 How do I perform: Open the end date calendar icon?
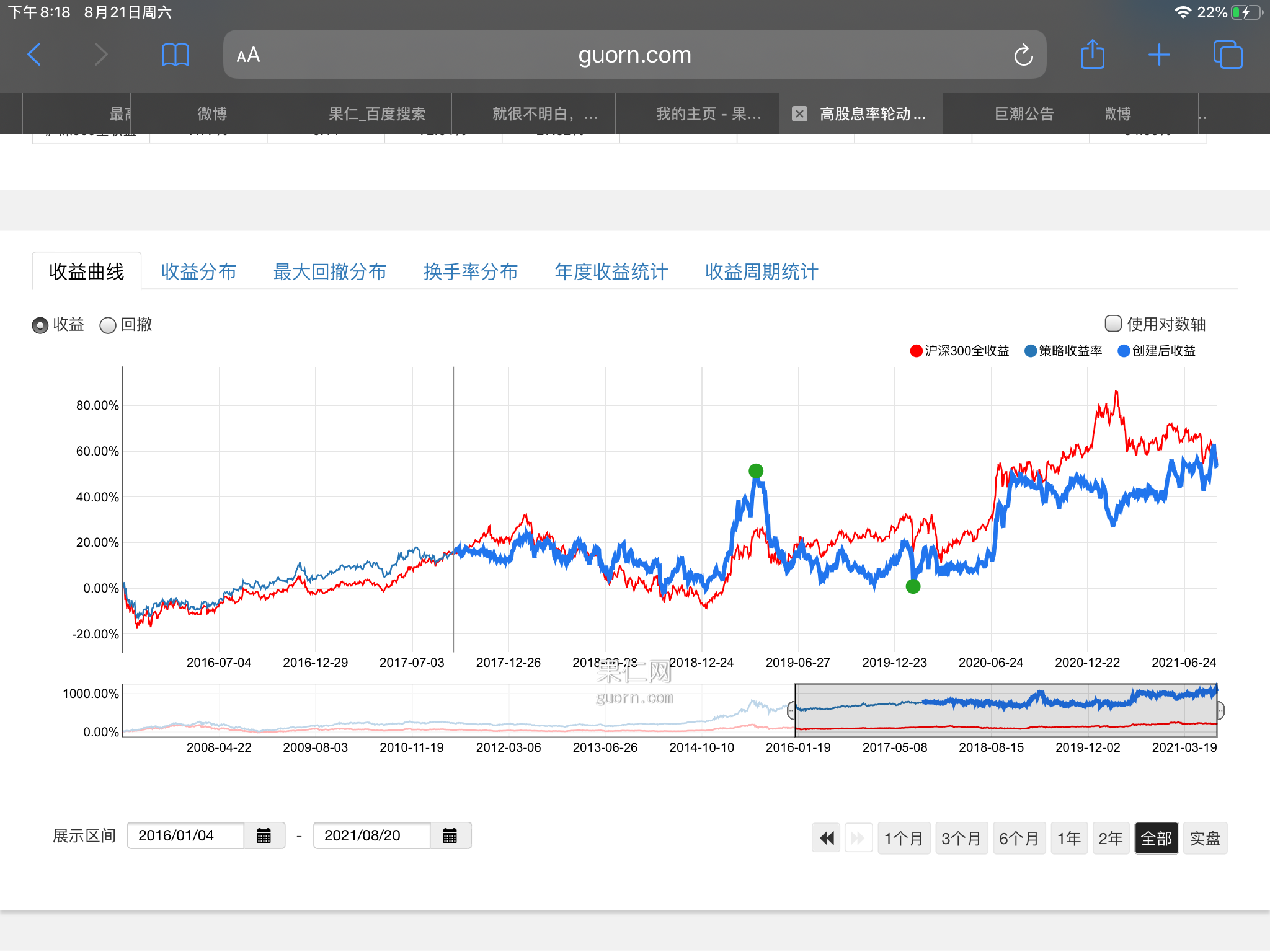[x=450, y=835]
